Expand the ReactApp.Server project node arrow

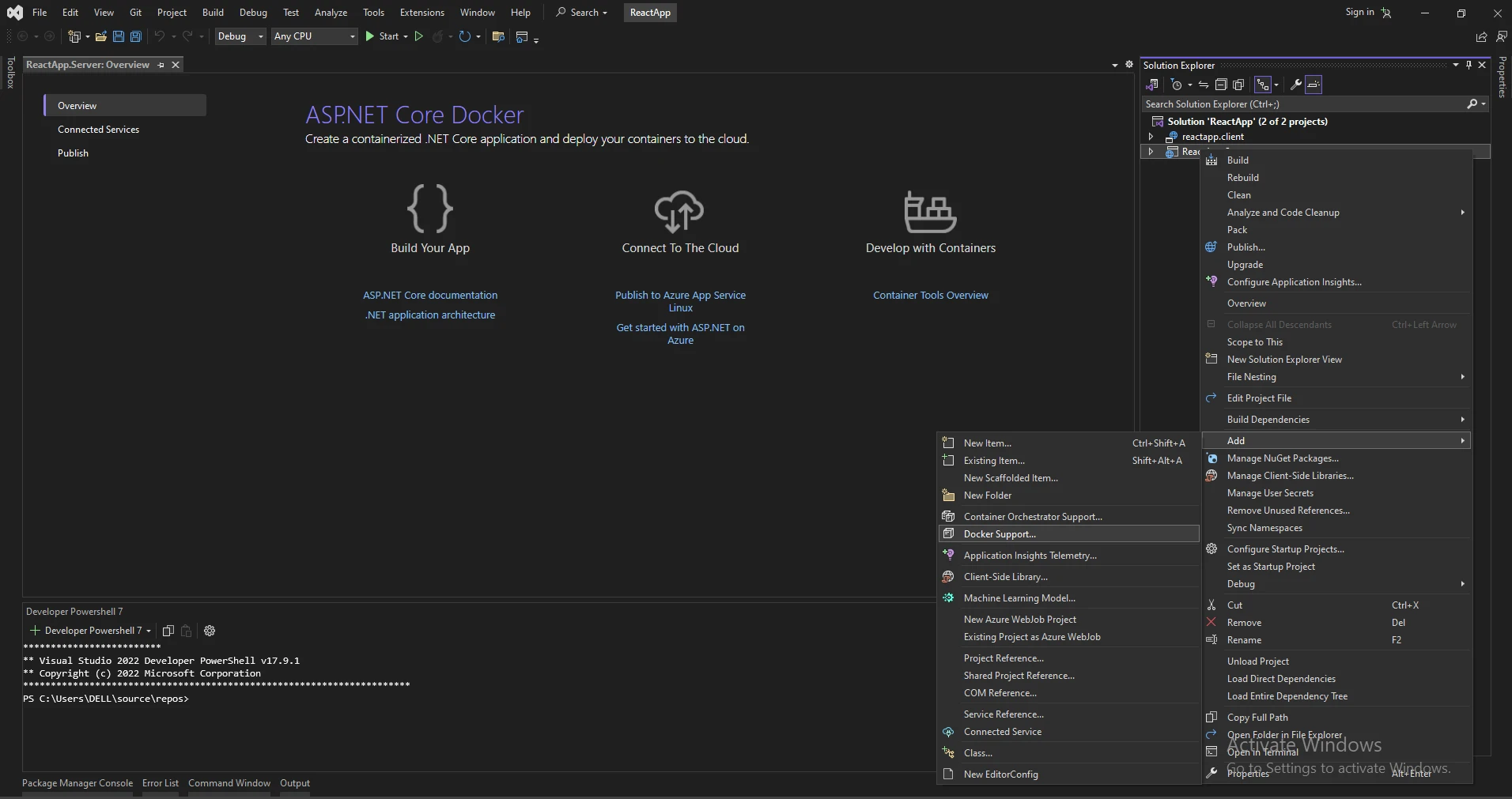1151,152
